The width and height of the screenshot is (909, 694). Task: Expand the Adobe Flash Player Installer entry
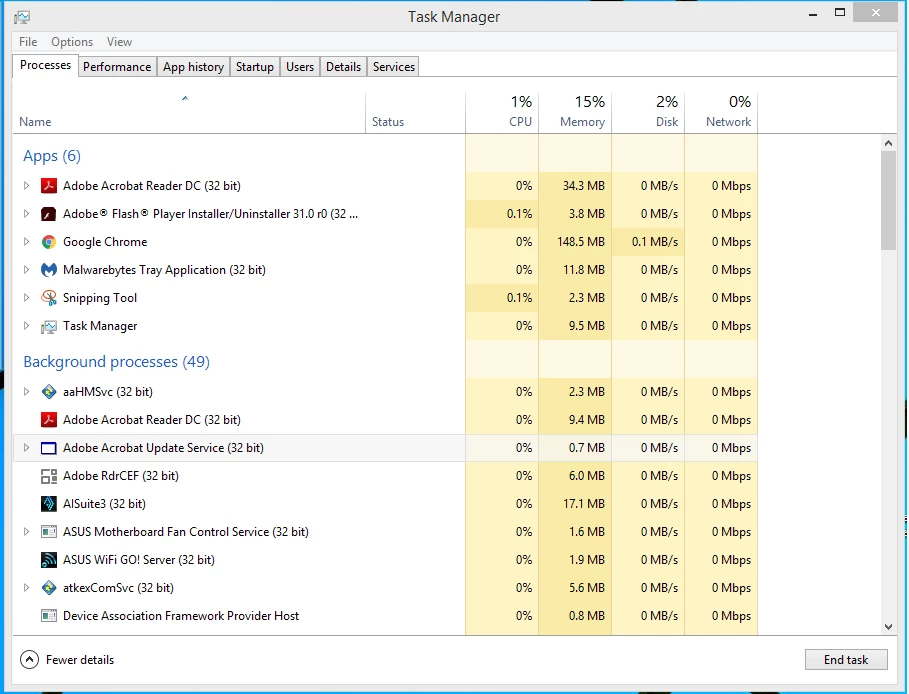26,214
